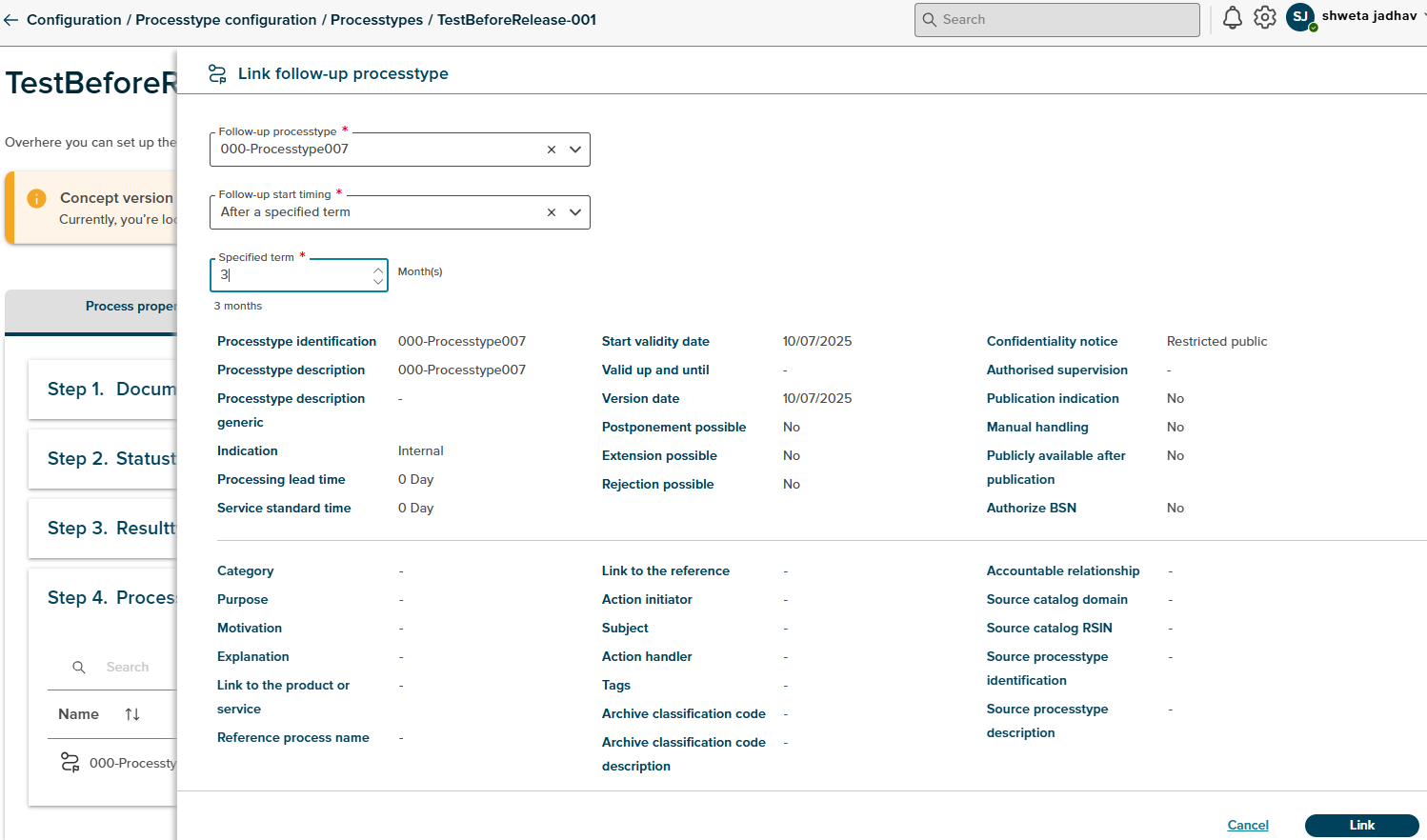Click the top Search box

pyautogui.click(x=1057, y=20)
